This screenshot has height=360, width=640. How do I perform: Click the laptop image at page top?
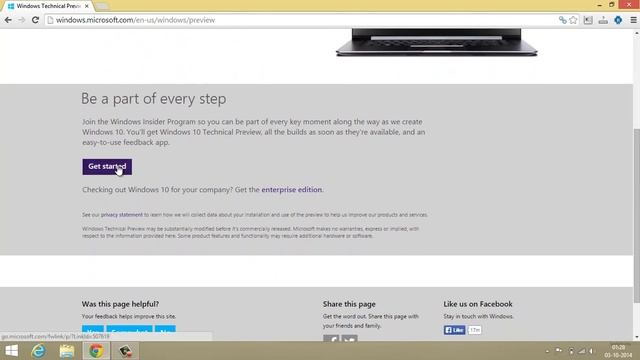[x=436, y=42]
